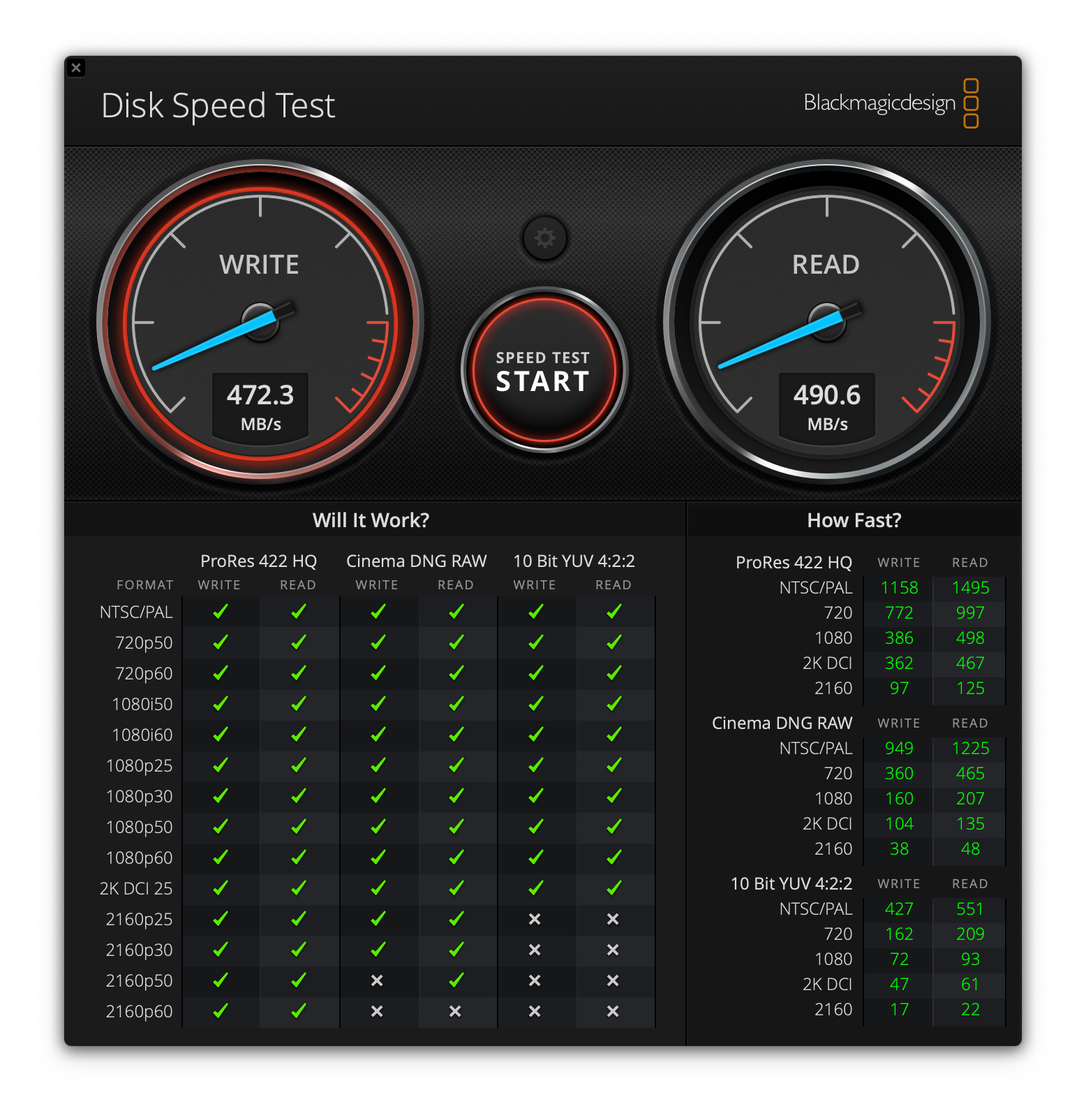
Task: Open settings via the gear icon
Action: [x=544, y=238]
